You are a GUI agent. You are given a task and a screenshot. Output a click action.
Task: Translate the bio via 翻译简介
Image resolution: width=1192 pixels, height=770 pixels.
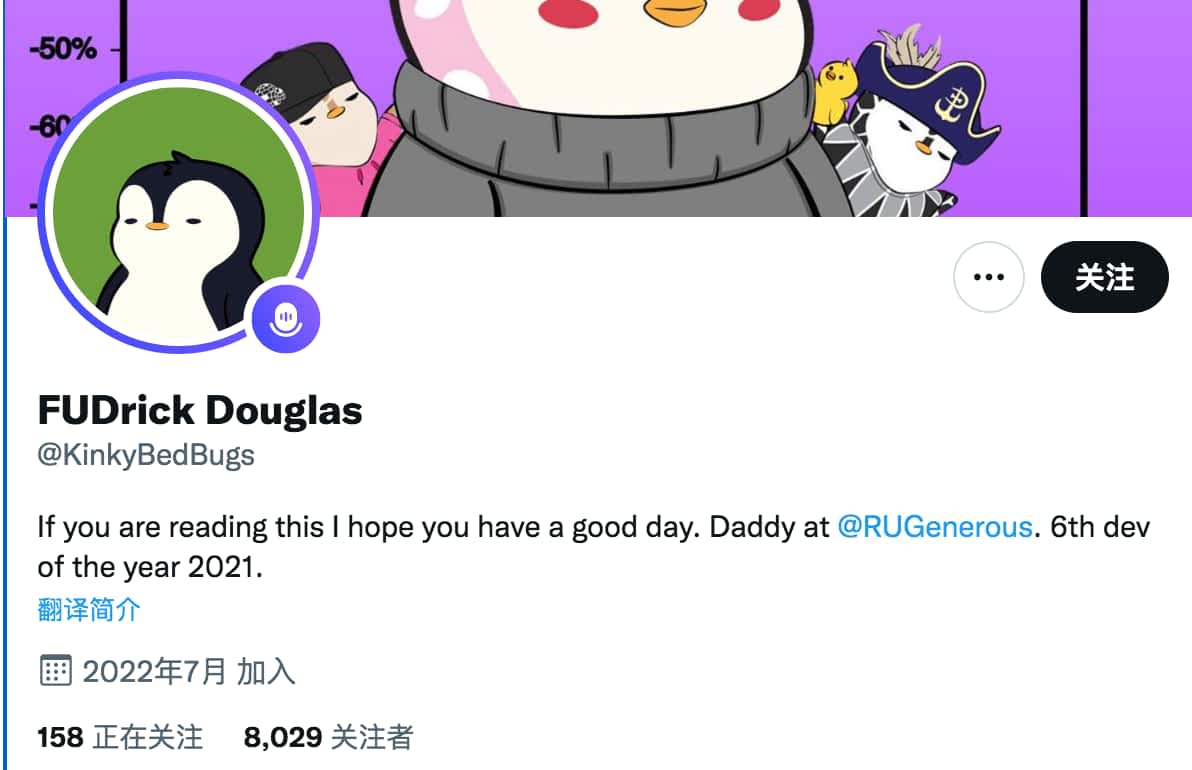[x=88, y=609]
